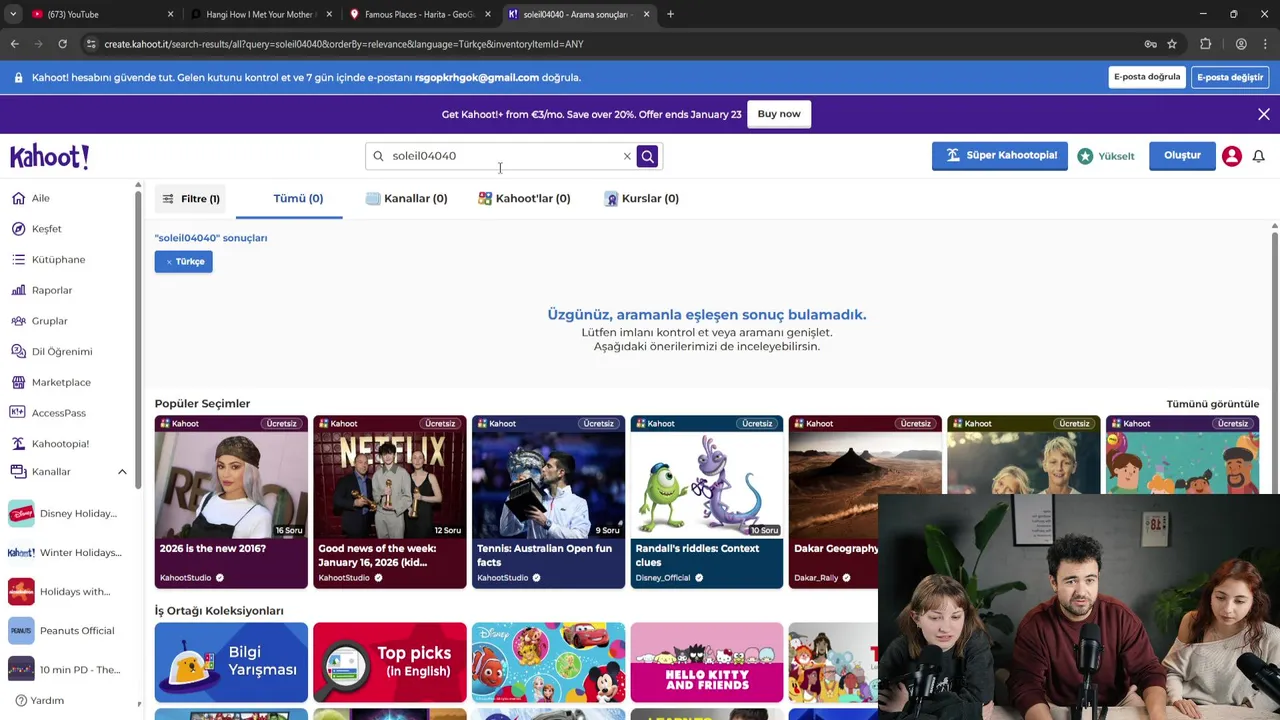Click the Süper Kahootopia! button
1280x720 pixels.
click(x=1000, y=156)
